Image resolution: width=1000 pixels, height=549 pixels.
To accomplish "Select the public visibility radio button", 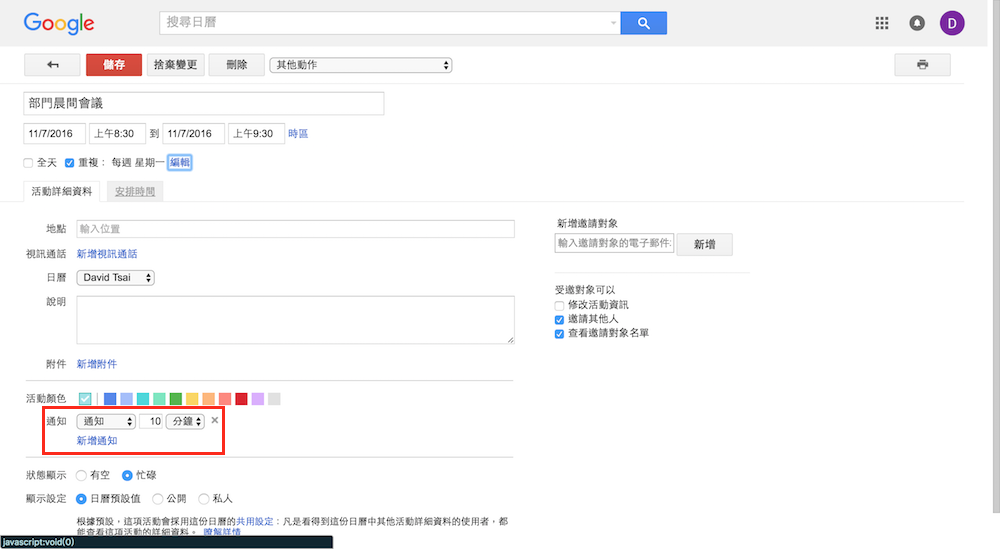I will coord(158,498).
